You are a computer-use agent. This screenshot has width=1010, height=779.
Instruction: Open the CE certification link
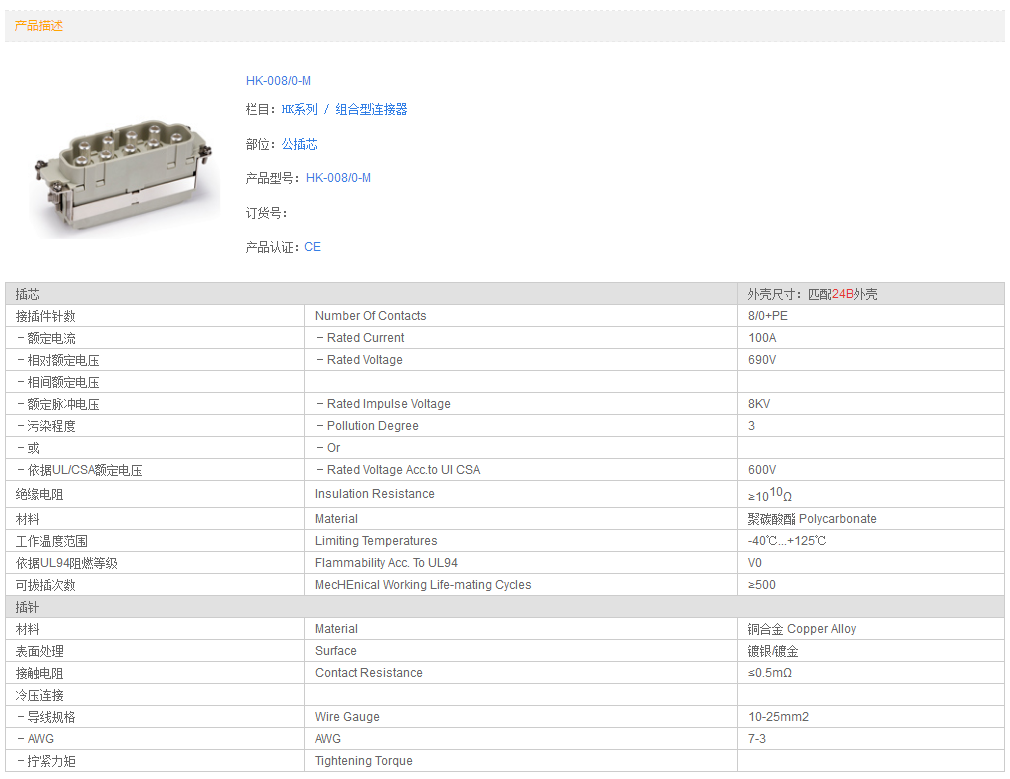pyautogui.click(x=312, y=247)
